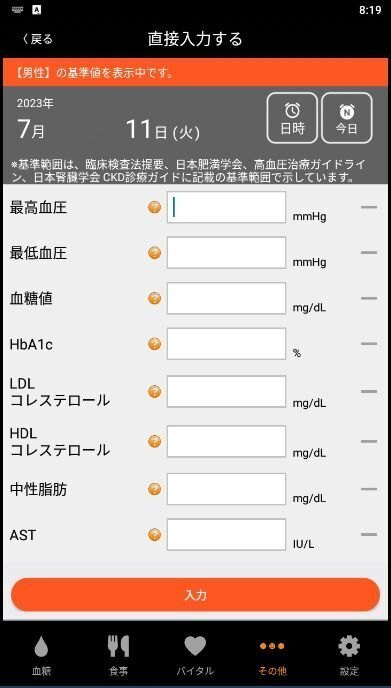The image size is (391, 688).
Task: Tap help icon beside 最低血圧
Action: coord(154,253)
